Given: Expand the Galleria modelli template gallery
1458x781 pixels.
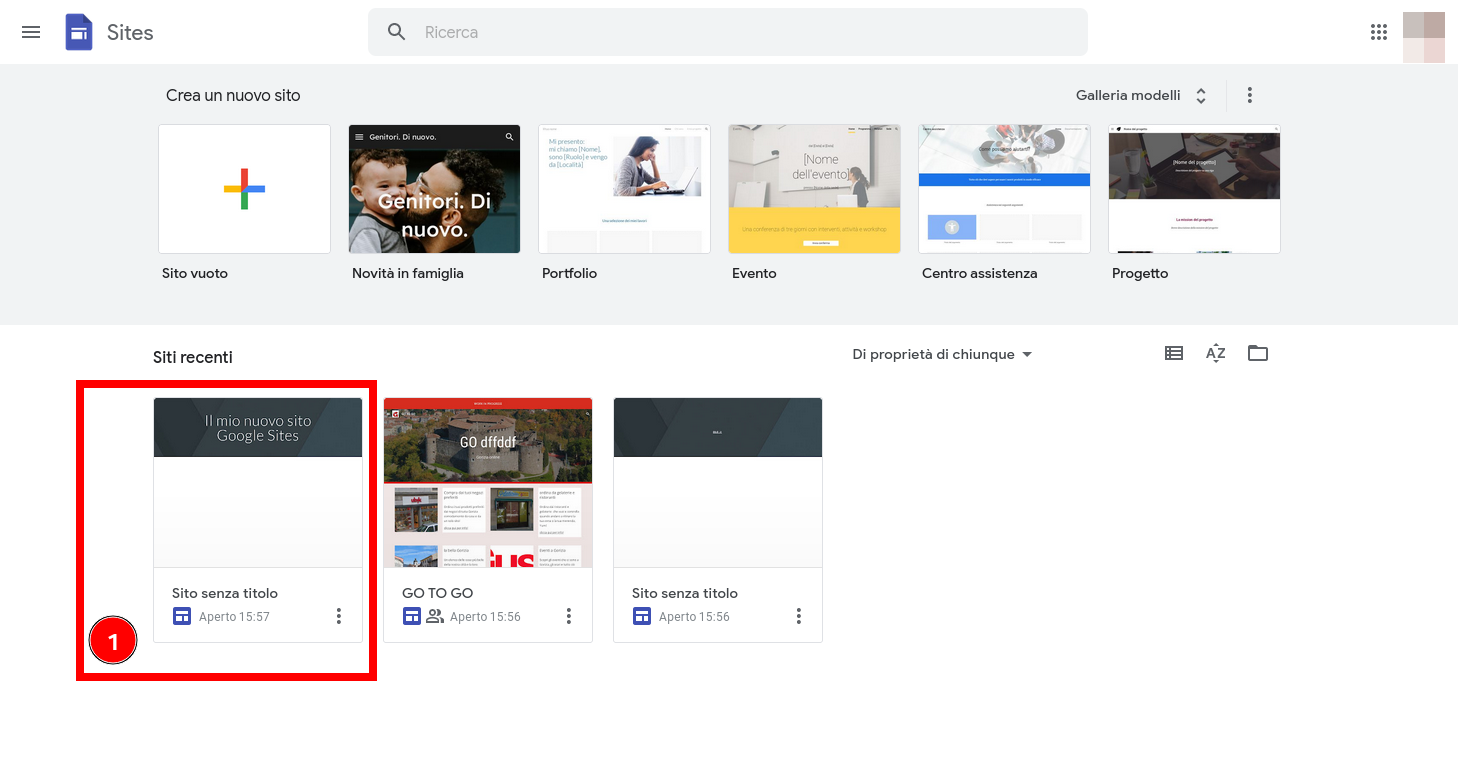Looking at the screenshot, I should pos(1142,95).
